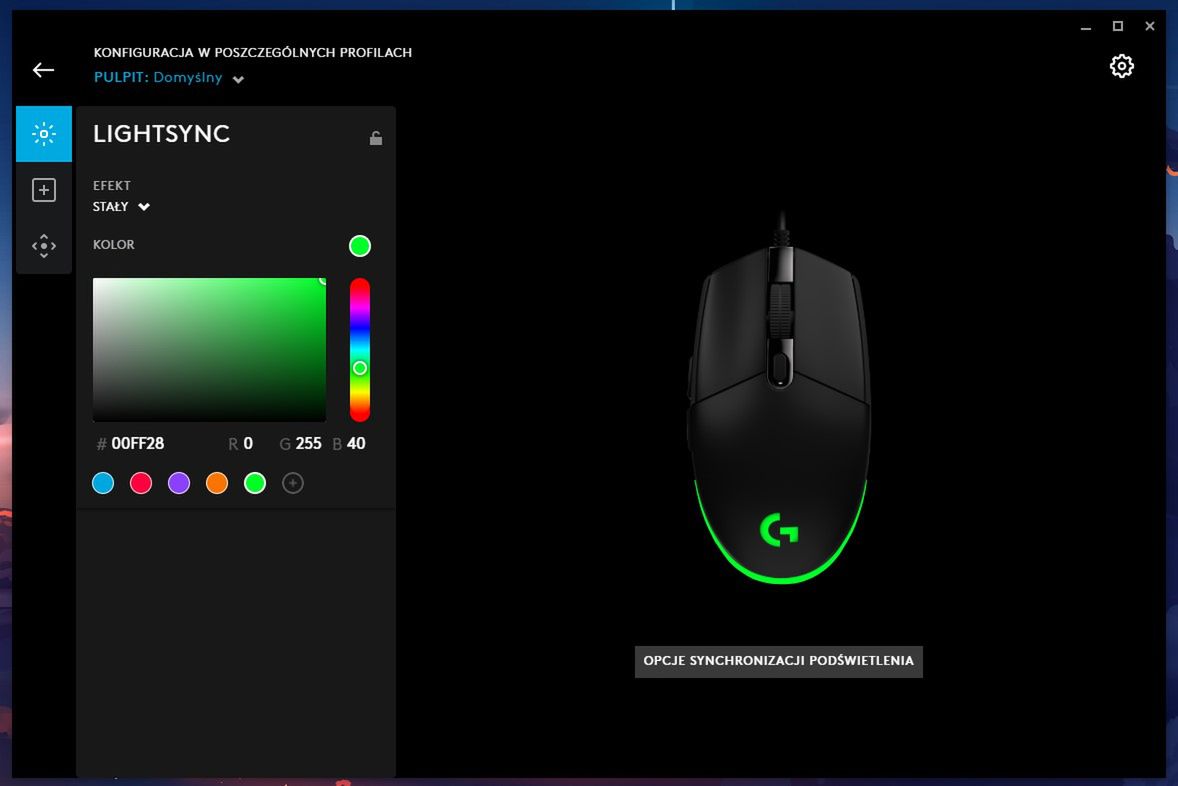Close the G HUB window
This screenshot has width=1178, height=786.
pos(1149,26)
